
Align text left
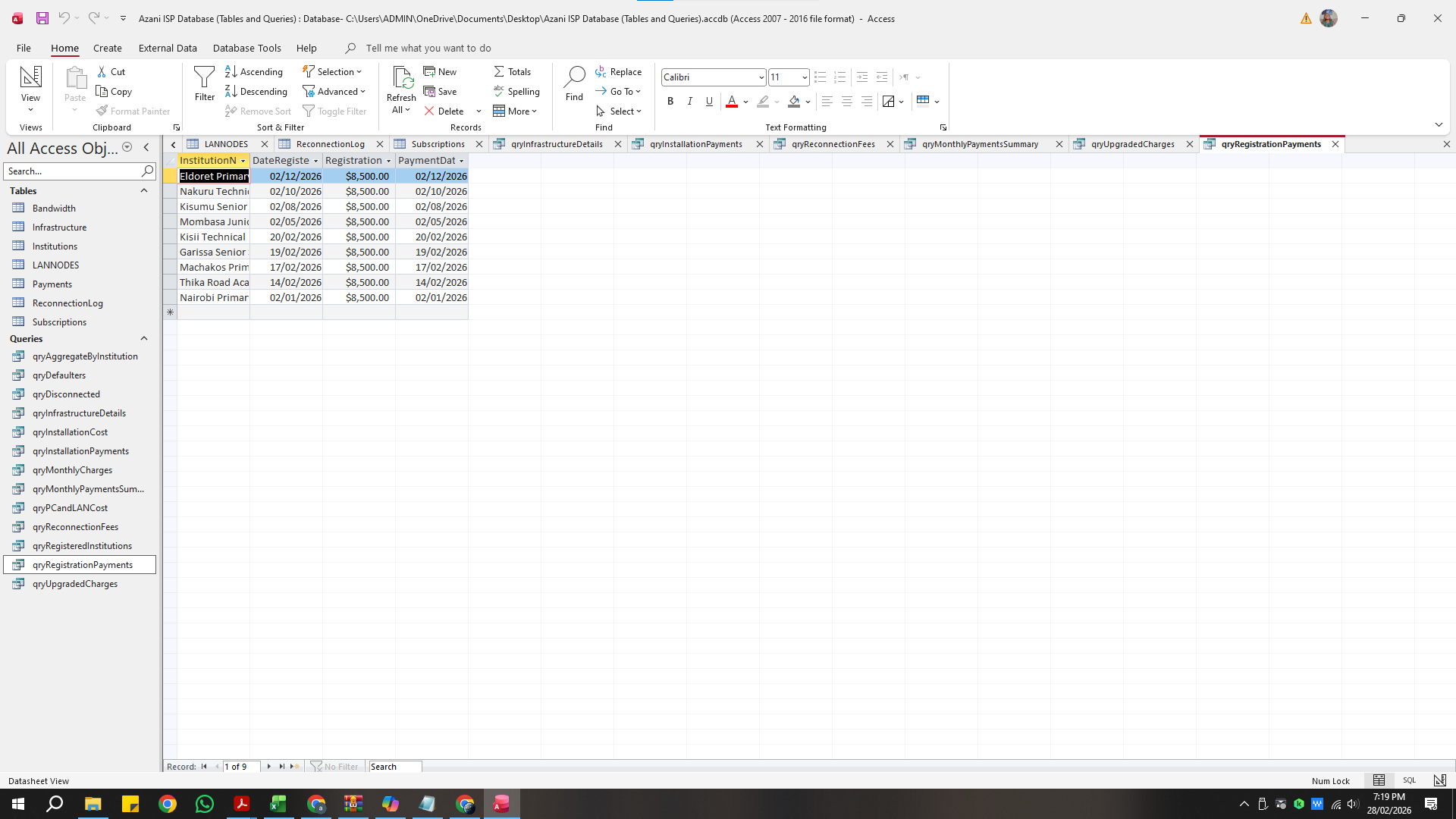click(x=827, y=101)
